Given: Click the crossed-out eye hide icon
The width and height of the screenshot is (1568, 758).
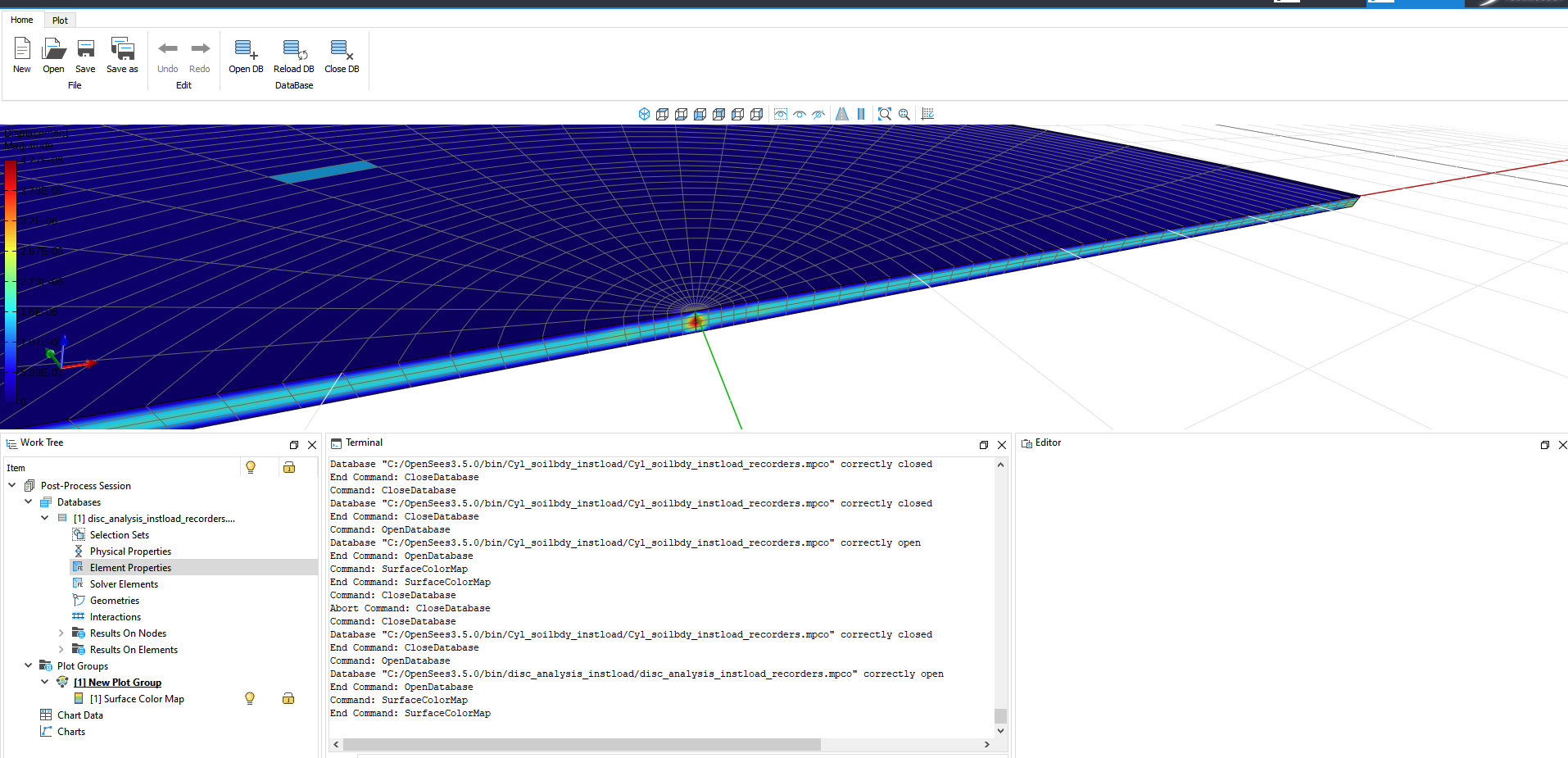Looking at the screenshot, I should point(818,114).
